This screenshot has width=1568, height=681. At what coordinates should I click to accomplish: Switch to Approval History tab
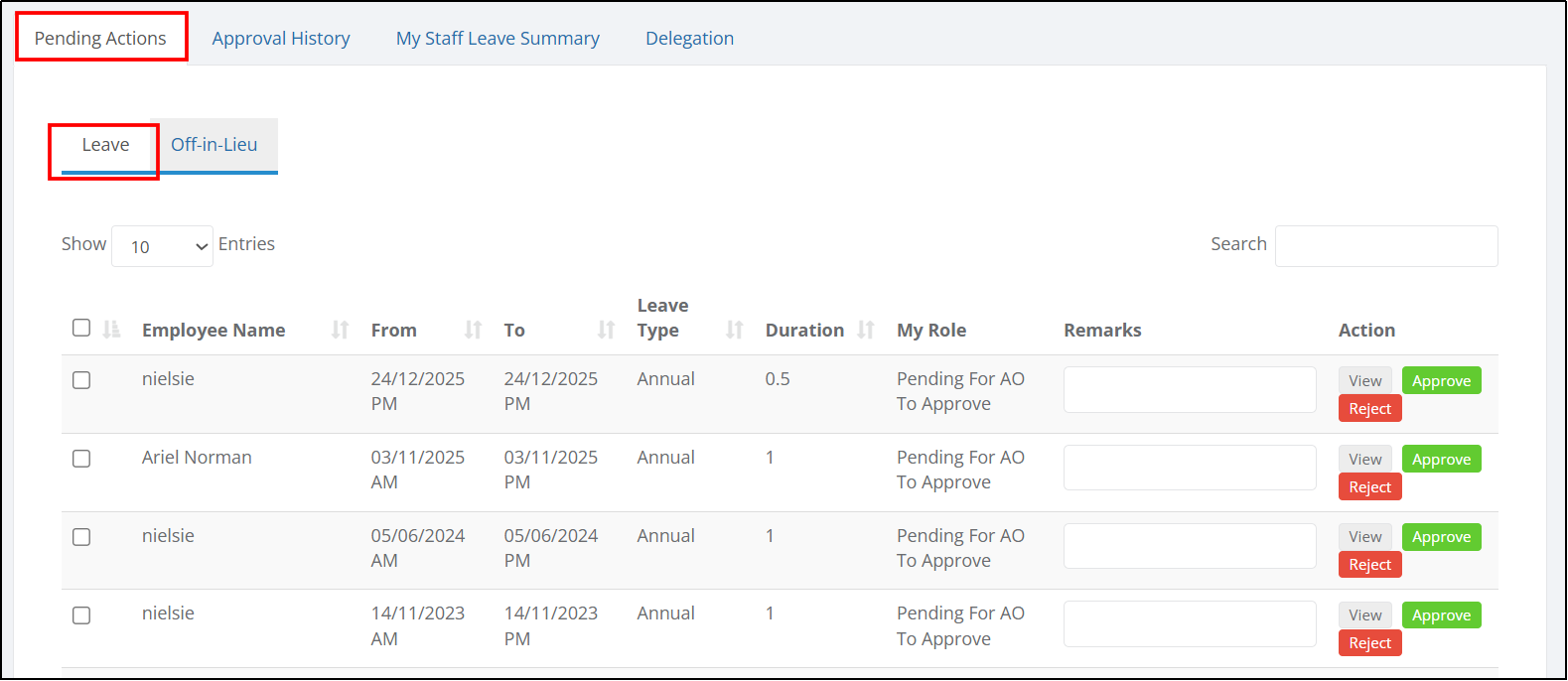281,39
